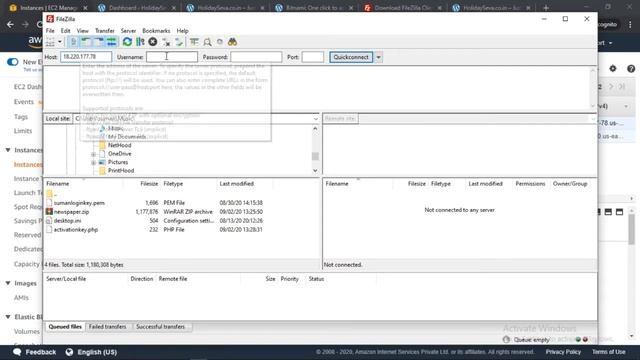Select activationkey.php file
640x360 pixels.
click(76, 230)
